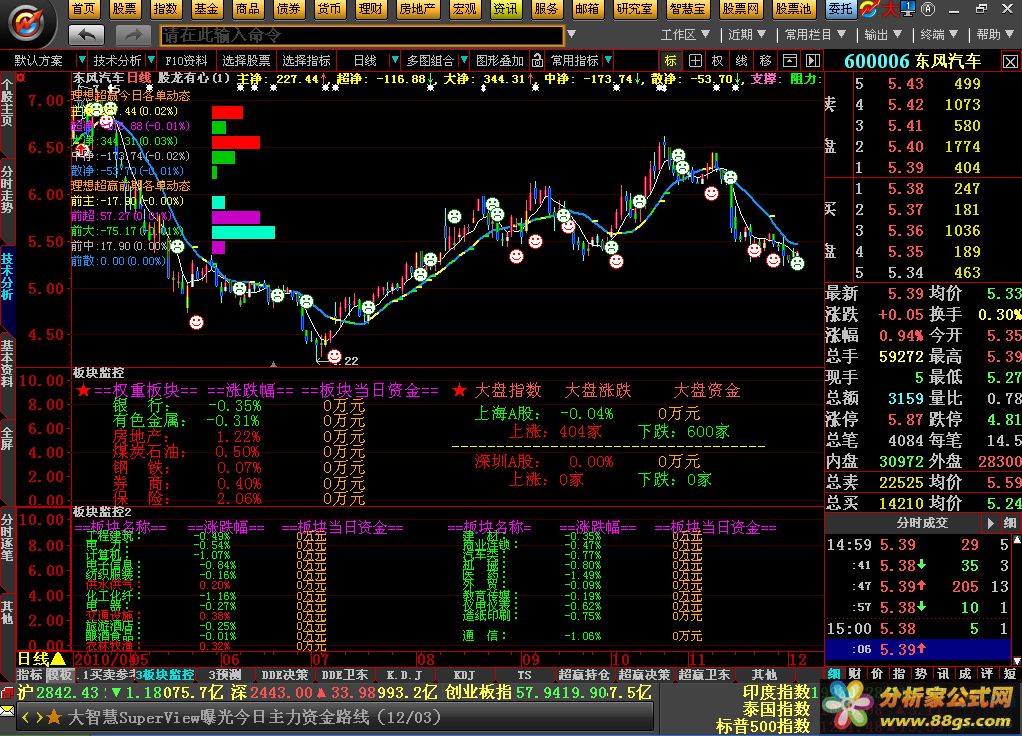Toggle the 移 move button
1022x736 pixels.
[x=765, y=61]
